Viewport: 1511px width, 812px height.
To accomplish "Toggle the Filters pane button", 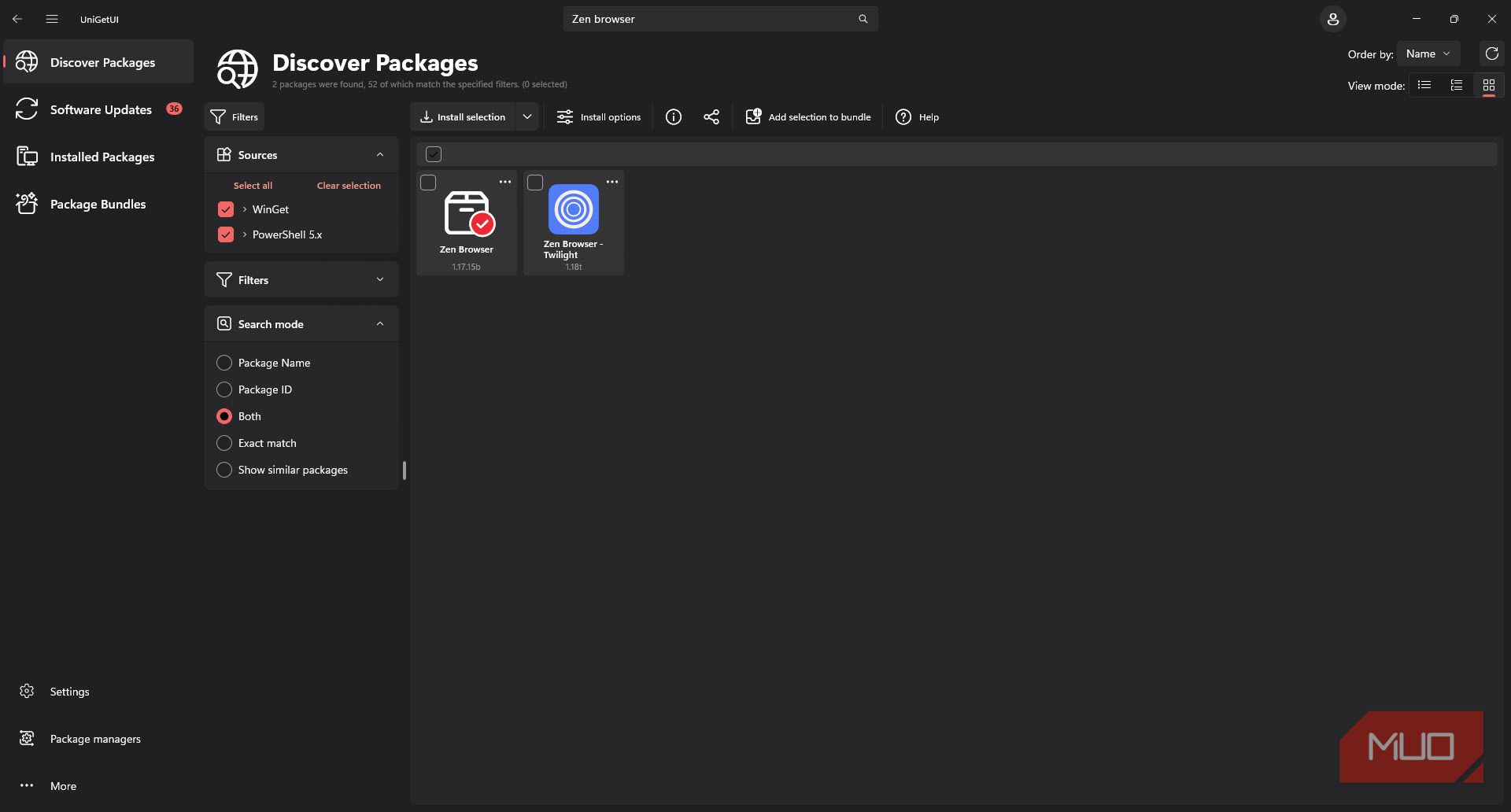I will pyautogui.click(x=235, y=116).
